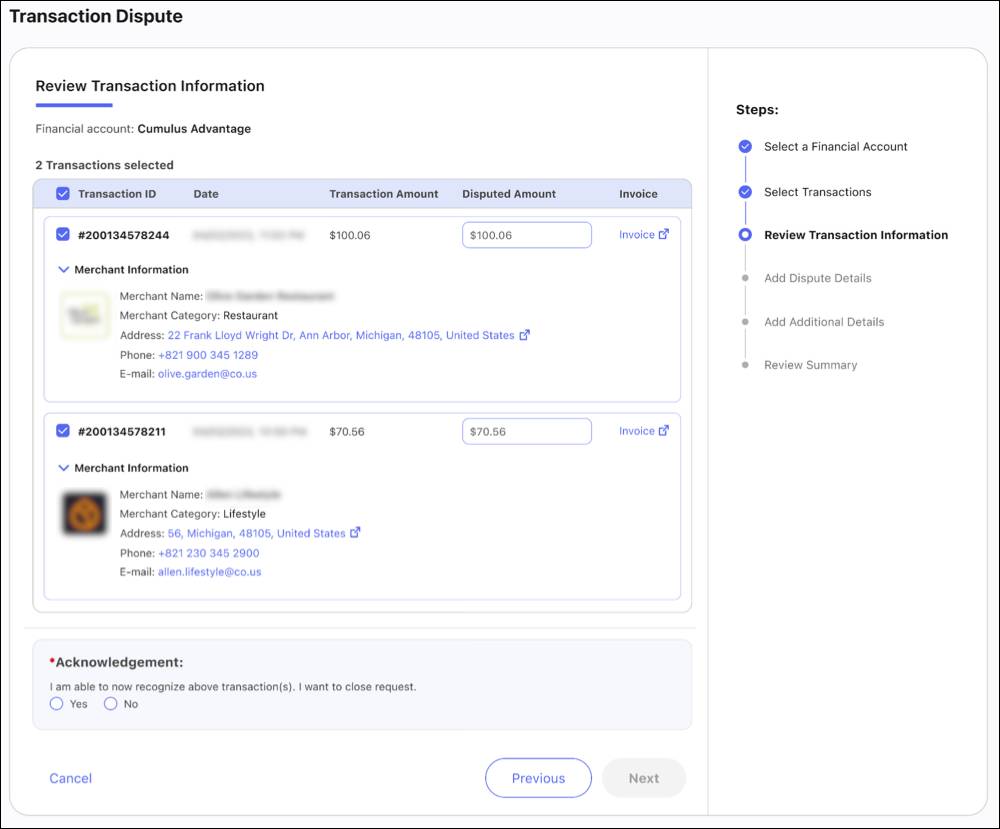This screenshot has height=829, width=1000.
Task: Call phone number +821 230 345 2900
Action: [209, 554]
